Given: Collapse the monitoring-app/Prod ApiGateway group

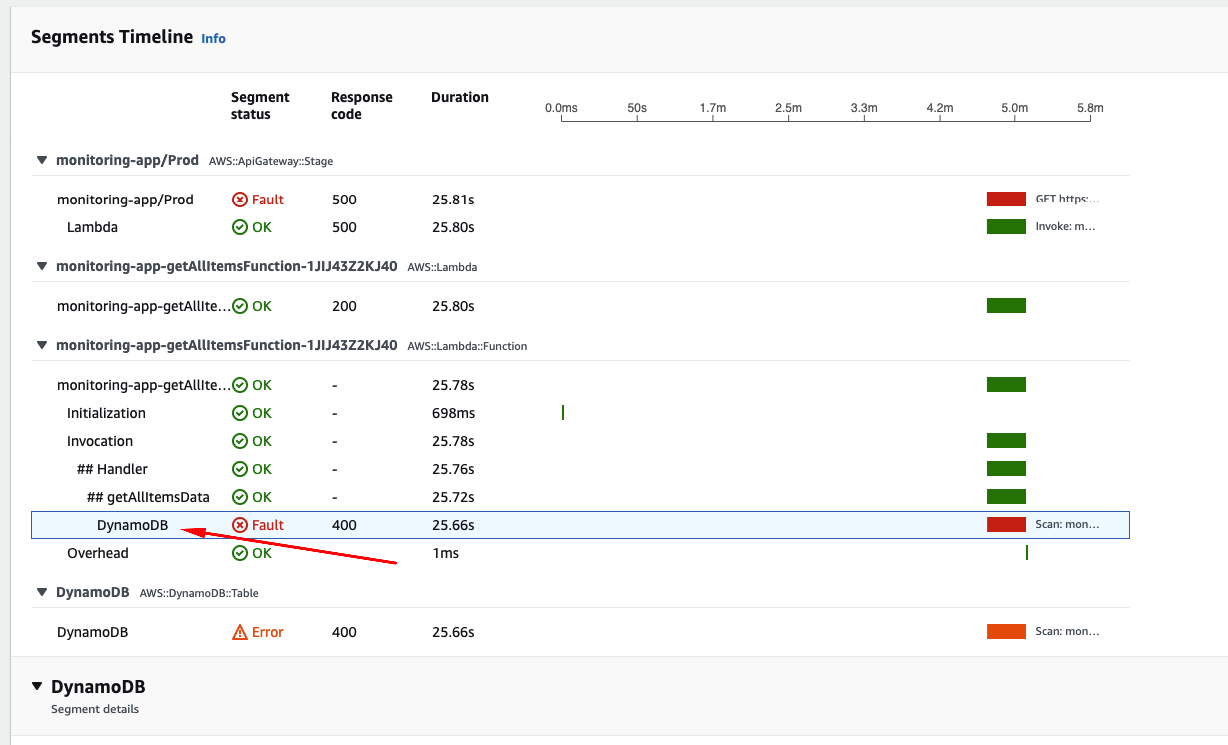Looking at the screenshot, I should tap(41, 160).
